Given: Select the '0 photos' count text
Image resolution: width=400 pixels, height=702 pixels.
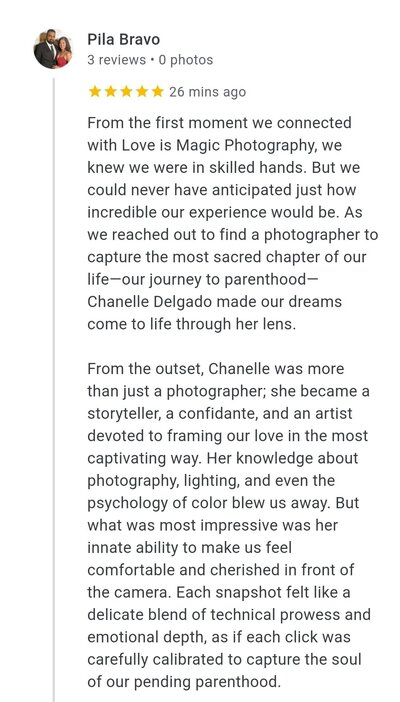Looking at the screenshot, I should pos(186,60).
